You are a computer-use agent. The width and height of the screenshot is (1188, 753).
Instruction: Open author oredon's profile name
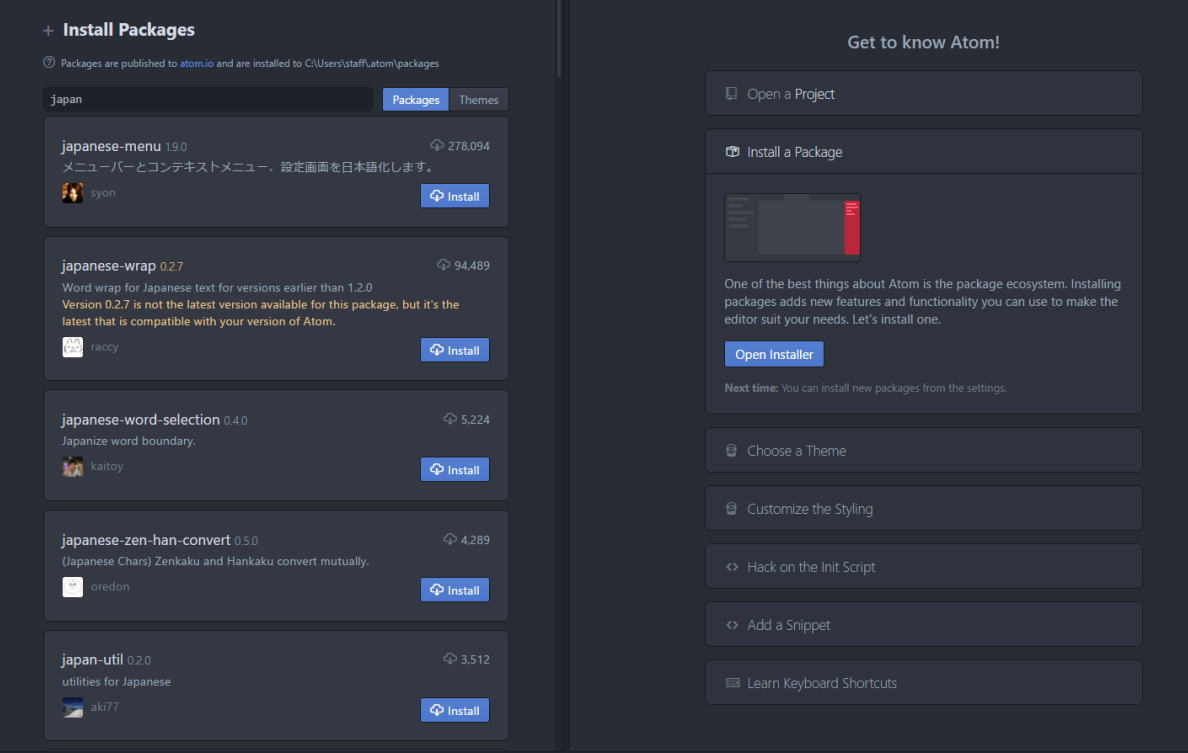110,587
